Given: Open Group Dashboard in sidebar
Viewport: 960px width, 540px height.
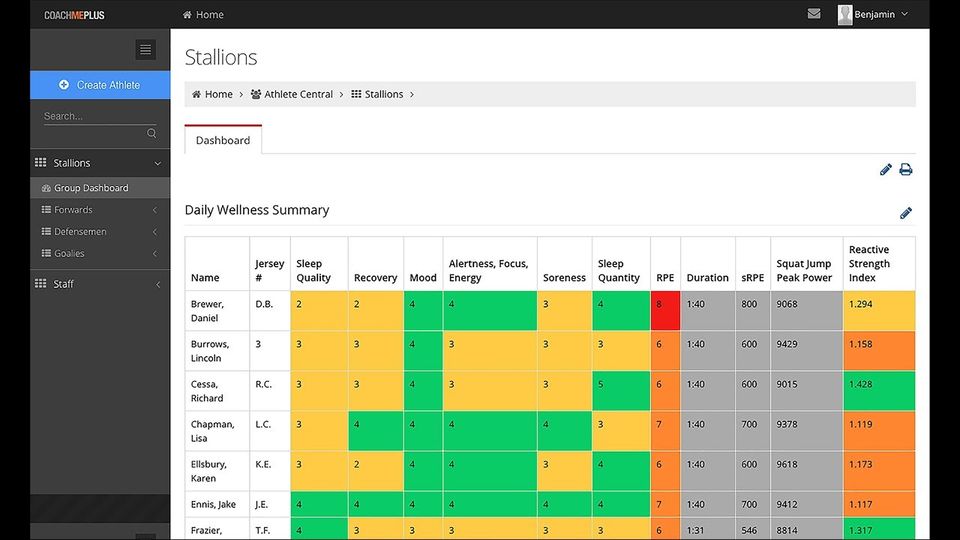Looking at the screenshot, I should click(100, 188).
